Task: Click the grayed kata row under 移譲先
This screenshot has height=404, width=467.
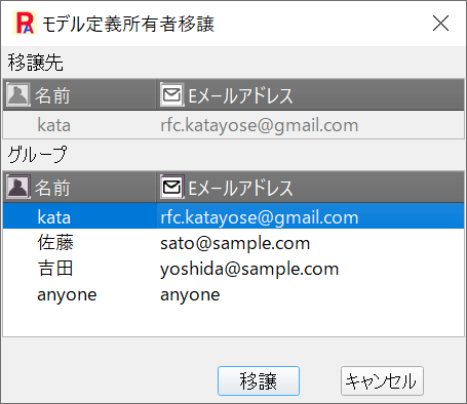Action: (x=233, y=125)
